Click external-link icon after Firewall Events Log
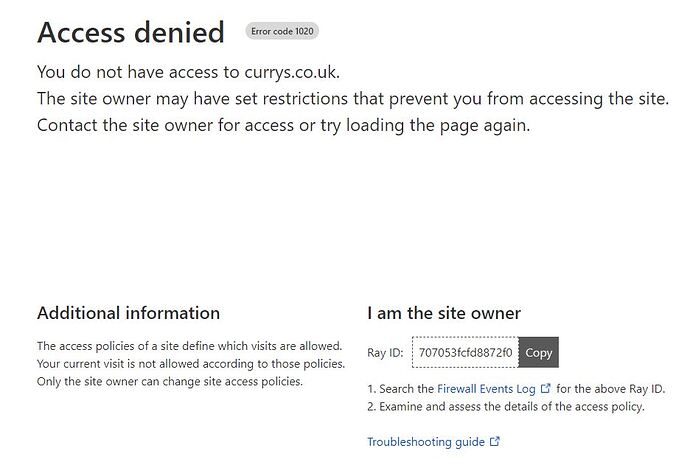 pos(546,388)
